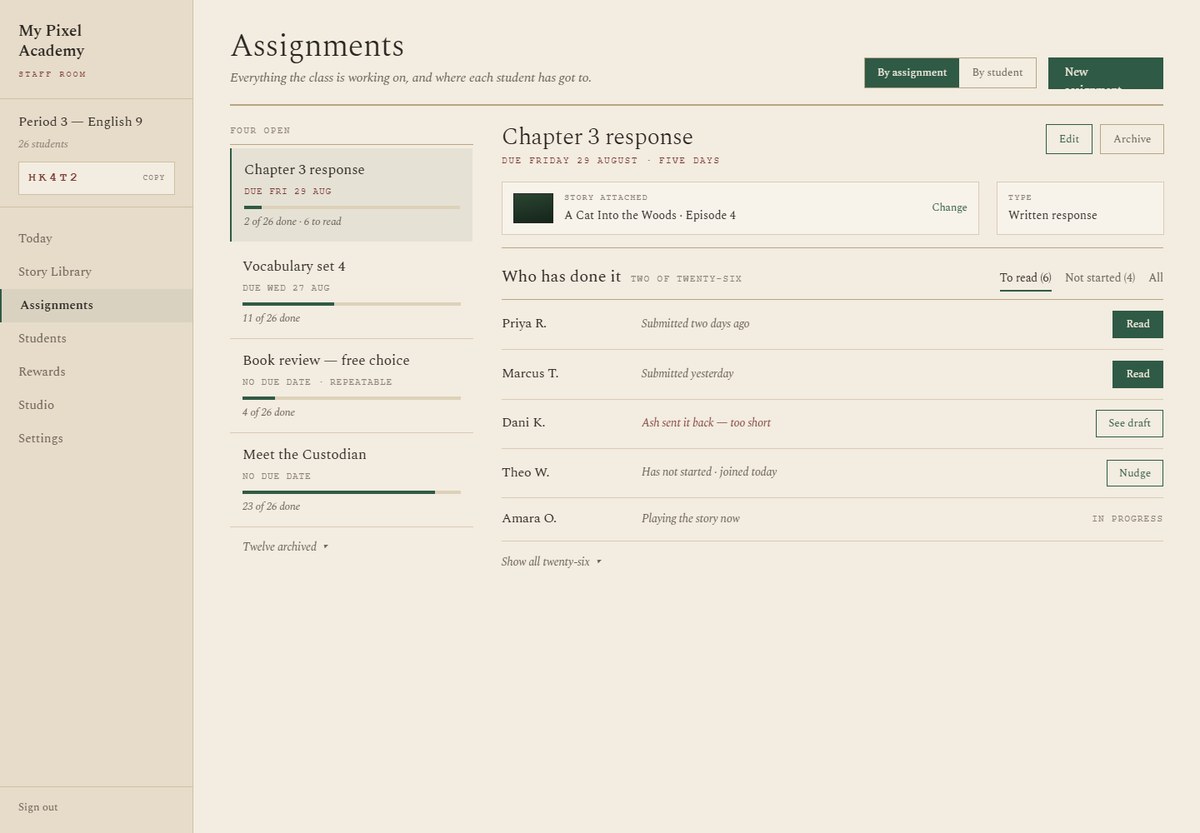
Task: Click Theo W. student name
Action: point(525,472)
